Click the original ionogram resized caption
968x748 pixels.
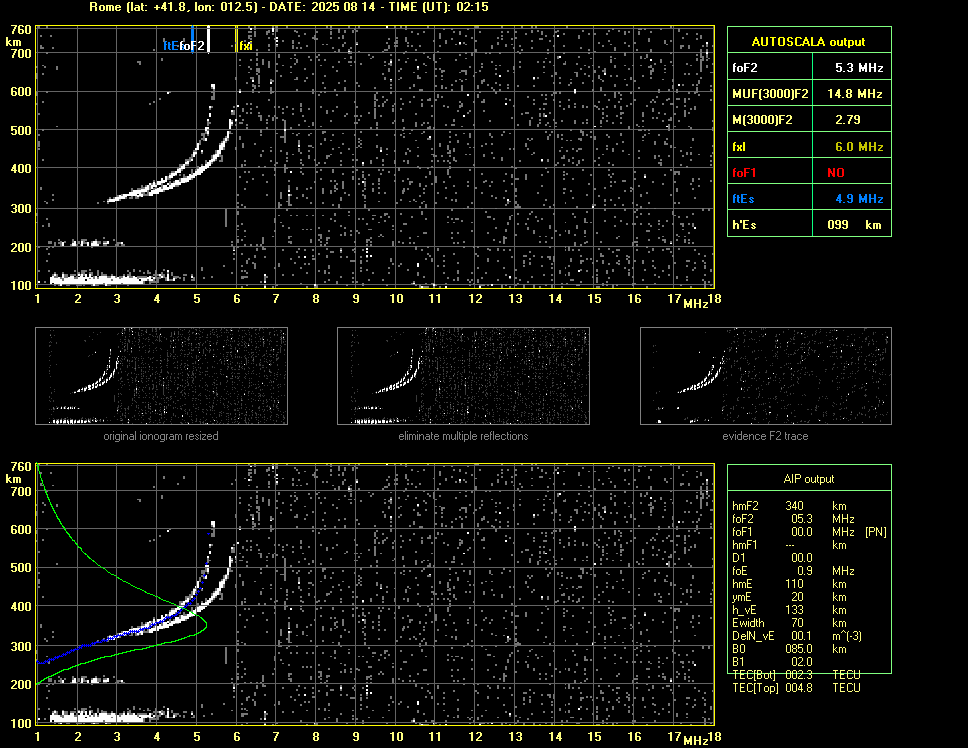click(x=161, y=436)
